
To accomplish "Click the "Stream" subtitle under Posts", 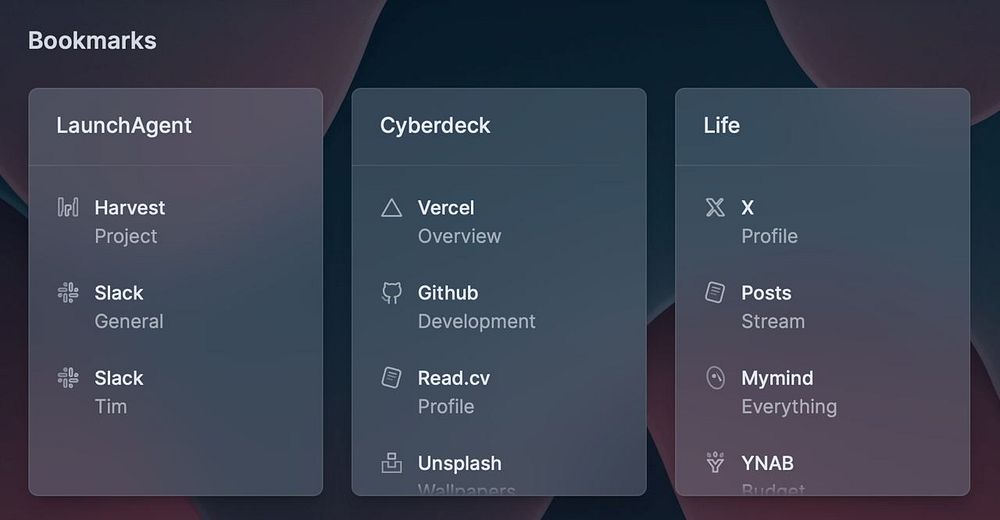I will (x=772, y=321).
